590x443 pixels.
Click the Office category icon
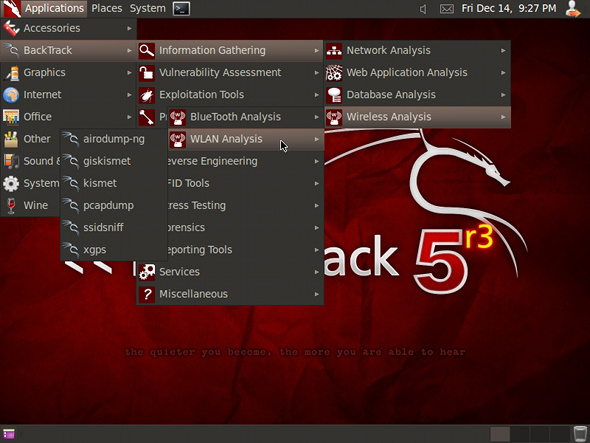11,117
